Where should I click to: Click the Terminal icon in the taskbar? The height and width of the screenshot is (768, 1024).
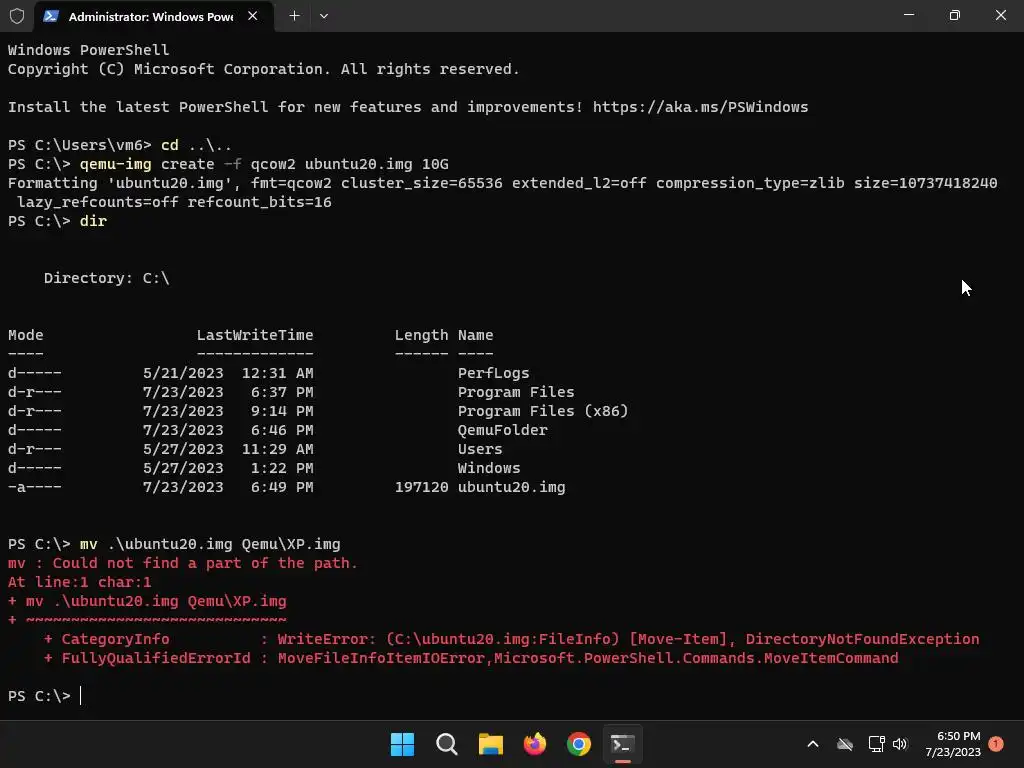tap(622, 744)
